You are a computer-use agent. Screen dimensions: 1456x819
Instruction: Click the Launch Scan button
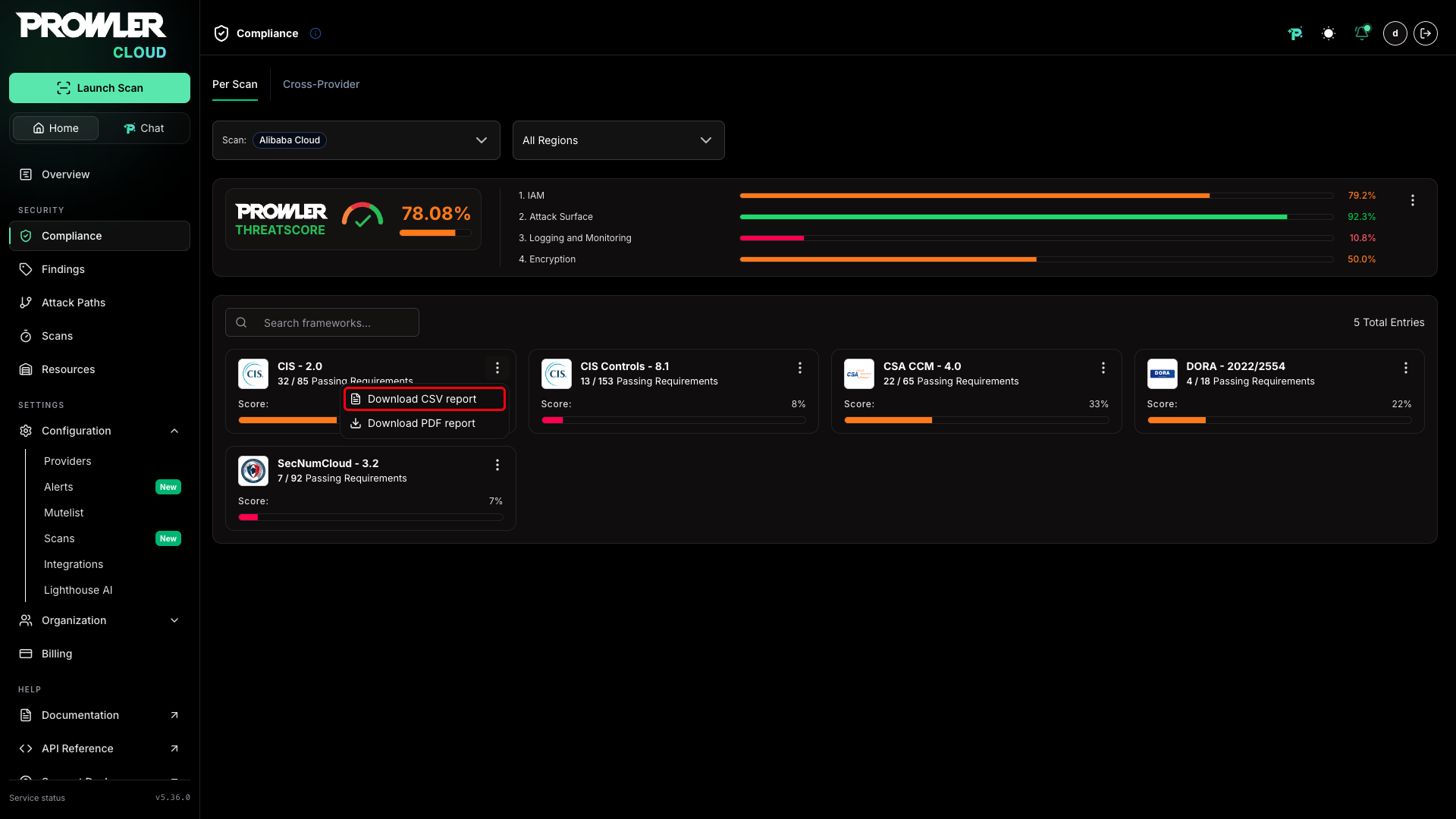point(99,88)
